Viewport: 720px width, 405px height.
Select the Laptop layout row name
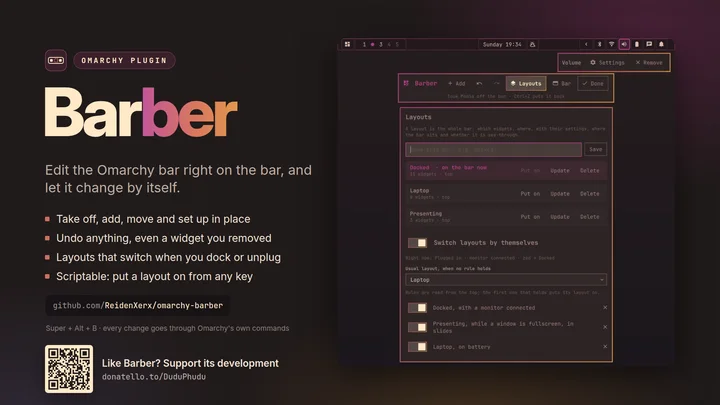pos(419,191)
